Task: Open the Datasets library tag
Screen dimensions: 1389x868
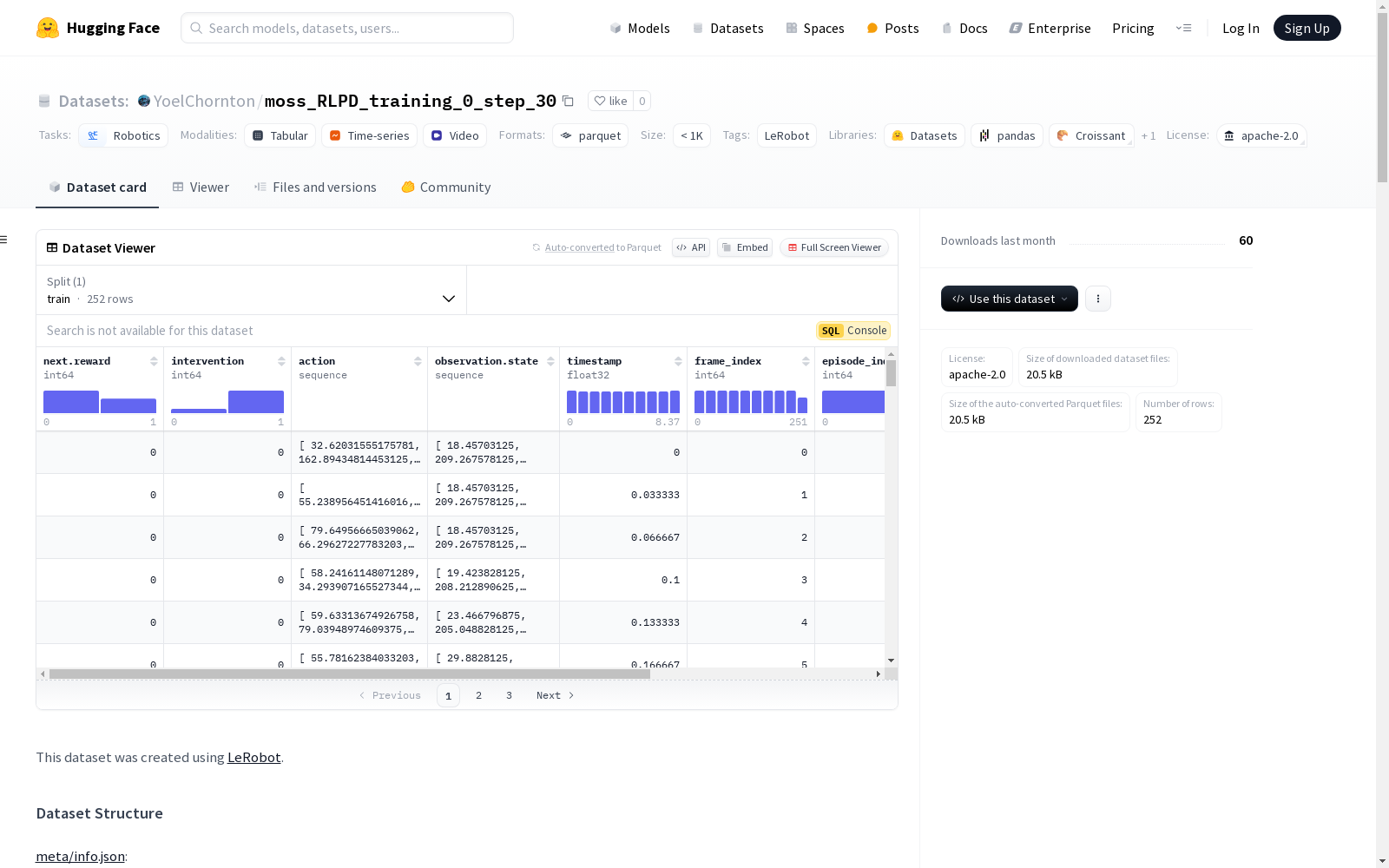Action: pos(925,135)
